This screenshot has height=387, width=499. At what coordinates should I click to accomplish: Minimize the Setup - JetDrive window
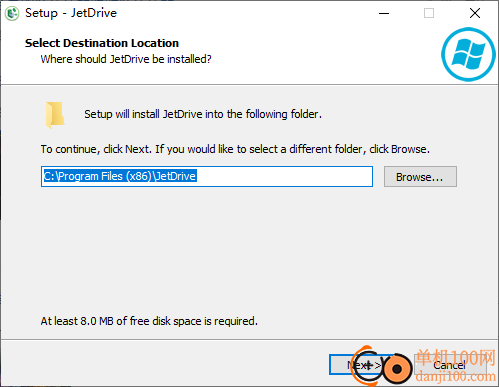coord(384,13)
